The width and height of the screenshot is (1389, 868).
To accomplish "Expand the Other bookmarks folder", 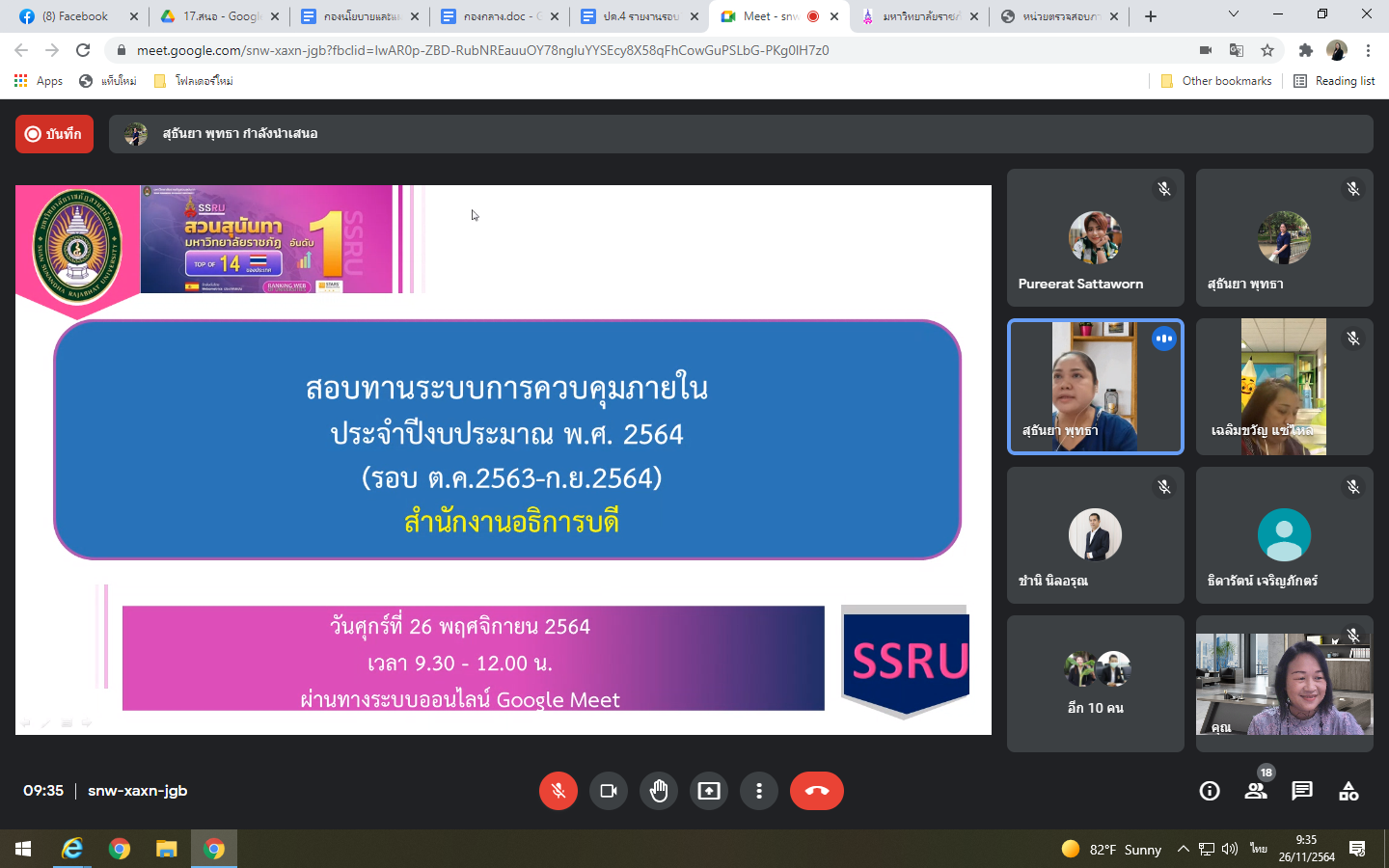I will click(x=1216, y=81).
